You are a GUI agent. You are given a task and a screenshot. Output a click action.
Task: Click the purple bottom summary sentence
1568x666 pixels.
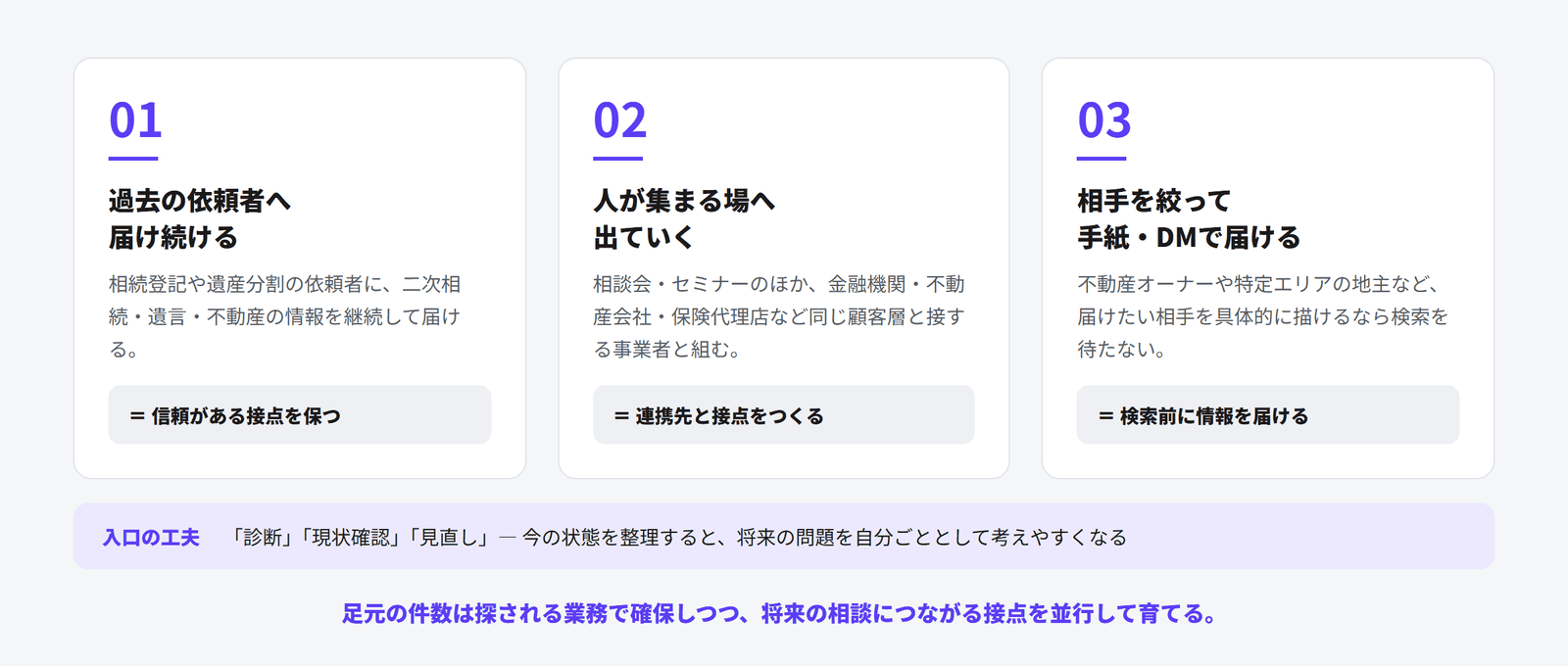point(780,614)
